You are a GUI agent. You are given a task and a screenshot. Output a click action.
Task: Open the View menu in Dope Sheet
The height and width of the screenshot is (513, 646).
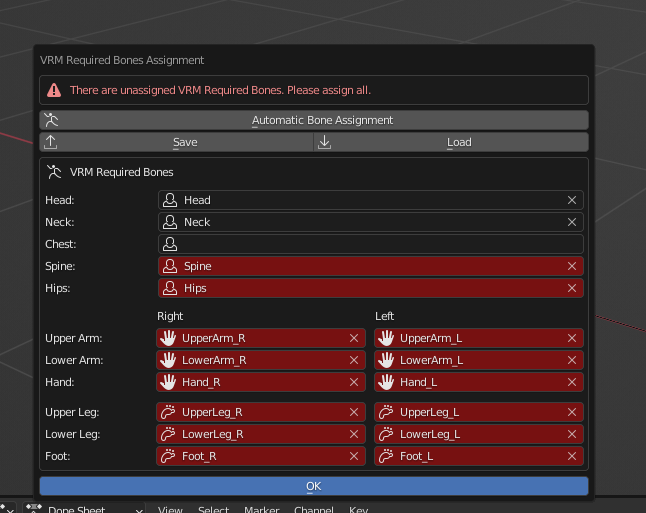[170, 510]
